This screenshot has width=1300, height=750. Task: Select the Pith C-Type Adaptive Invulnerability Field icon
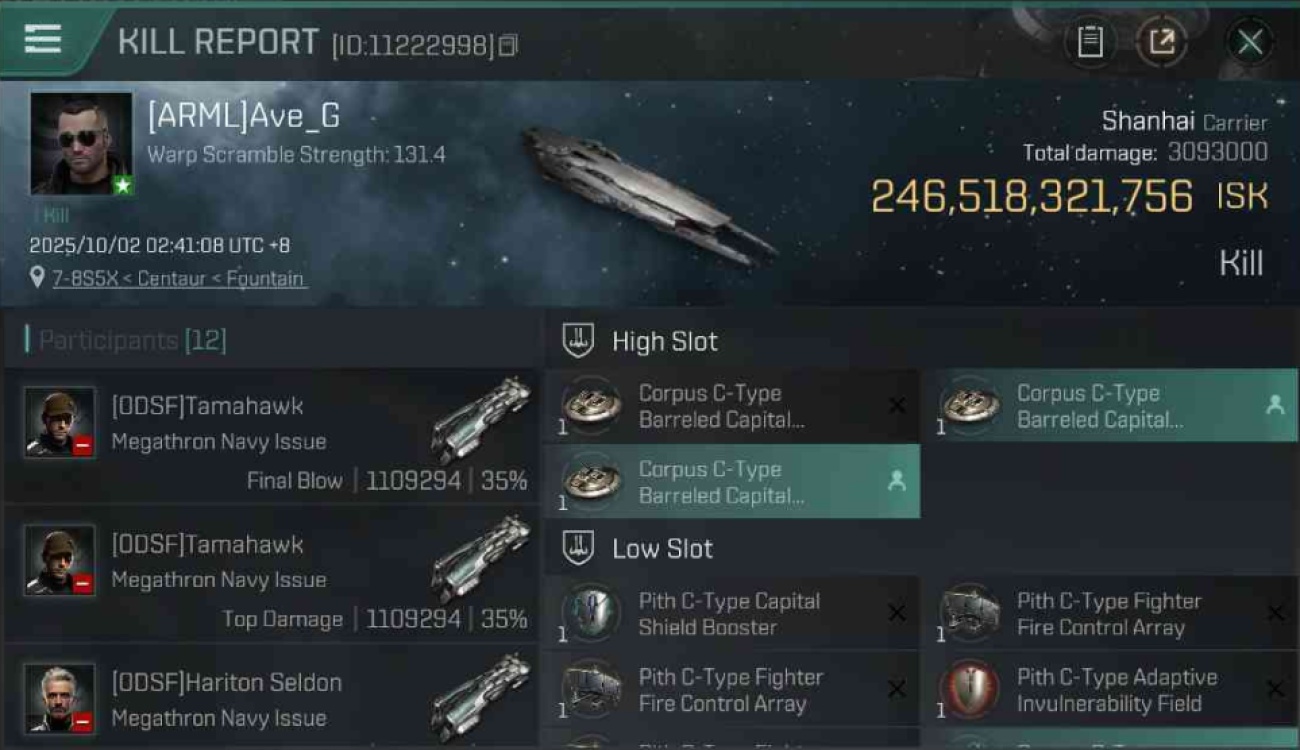coord(969,689)
